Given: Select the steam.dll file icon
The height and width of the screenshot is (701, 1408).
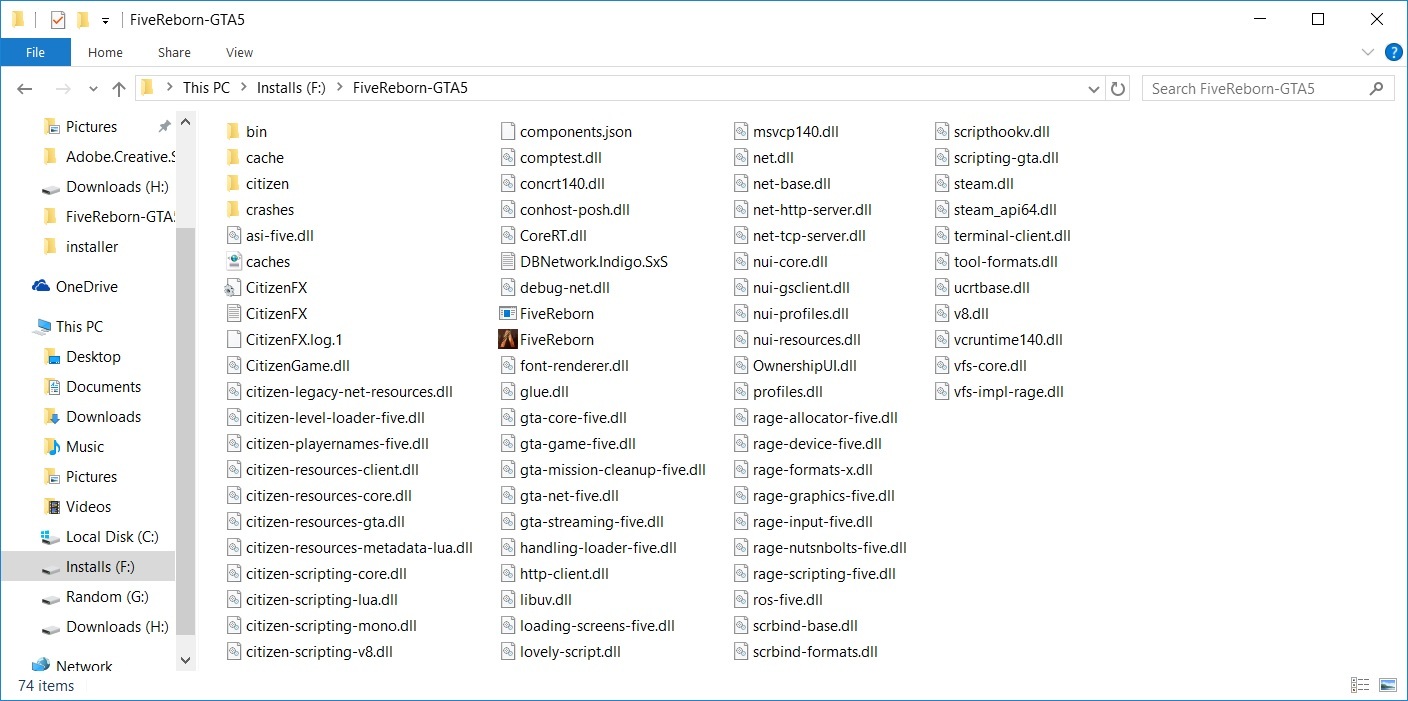Looking at the screenshot, I should (942, 183).
